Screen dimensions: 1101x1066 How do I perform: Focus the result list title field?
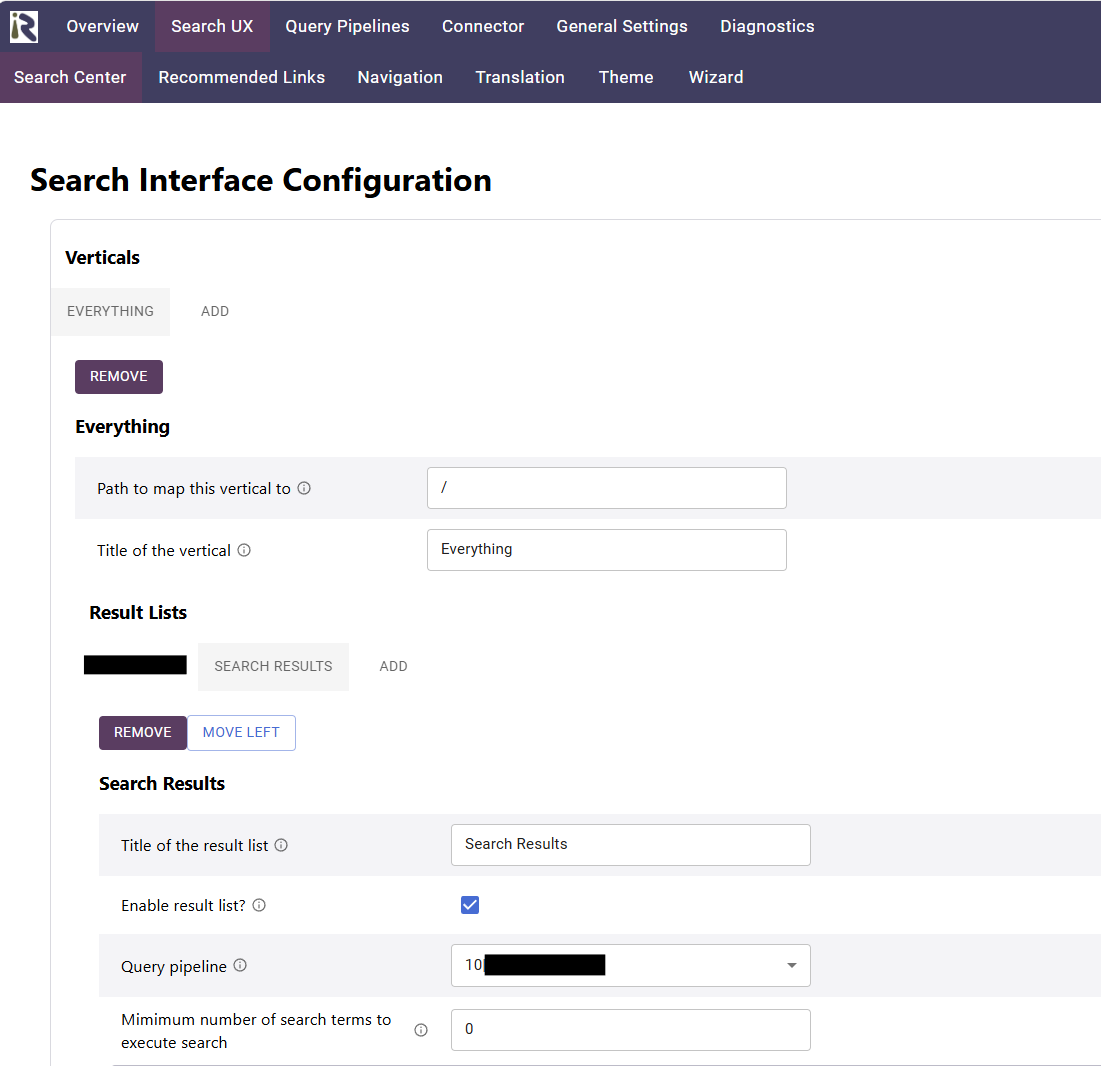point(631,845)
